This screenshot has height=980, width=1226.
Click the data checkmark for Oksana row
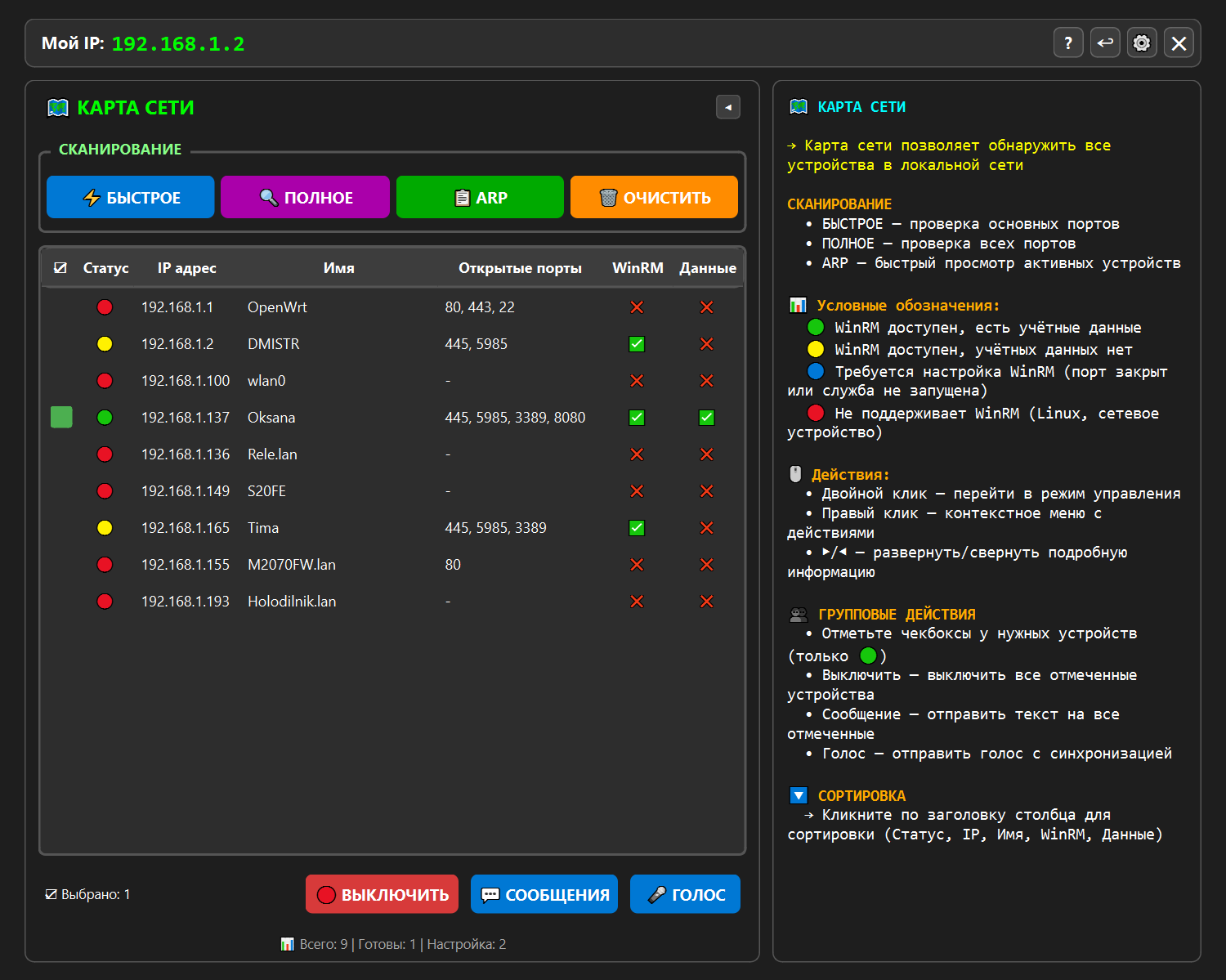coord(707,418)
